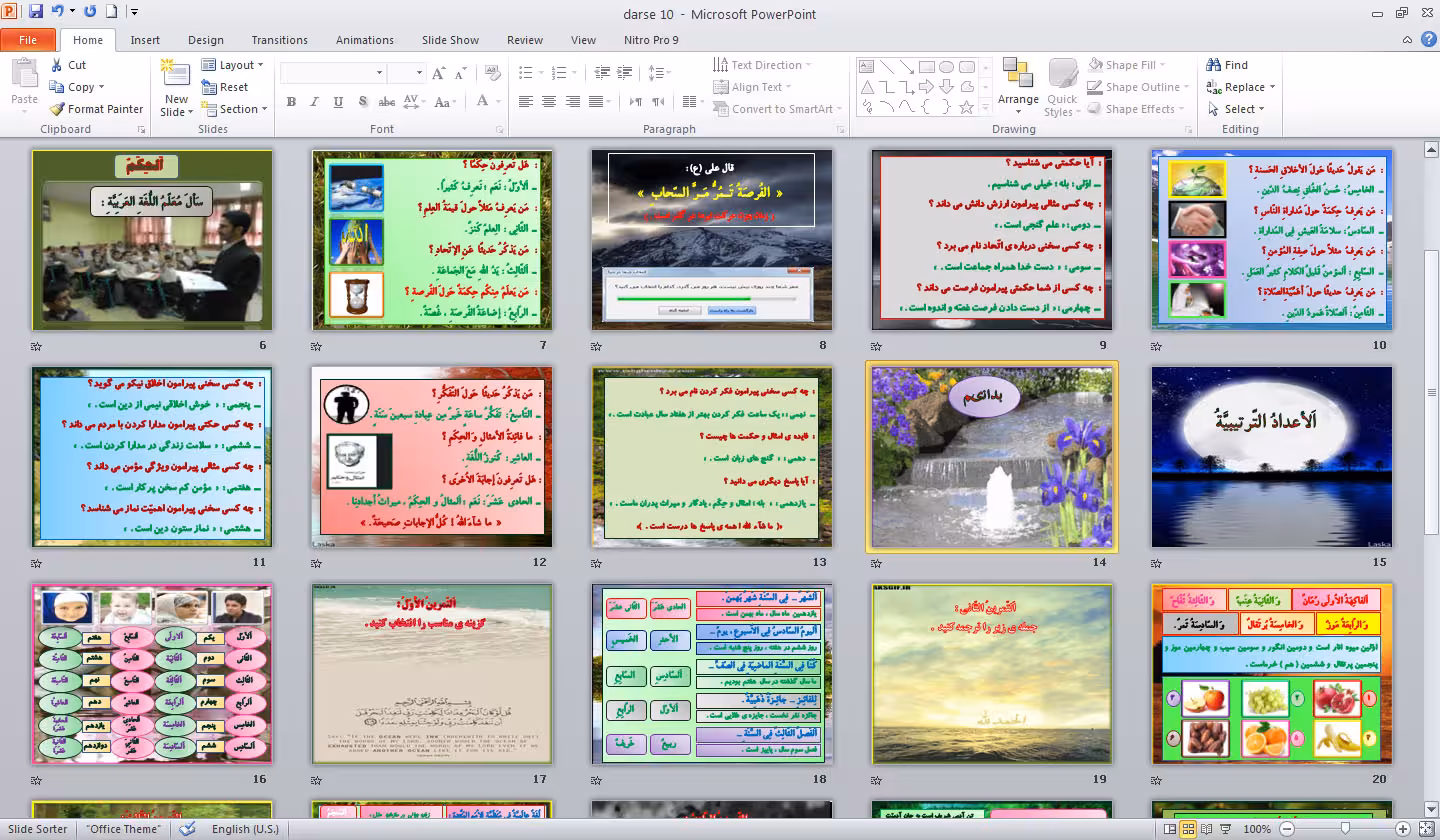Start Slide Show from status bar icon

[1226, 829]
